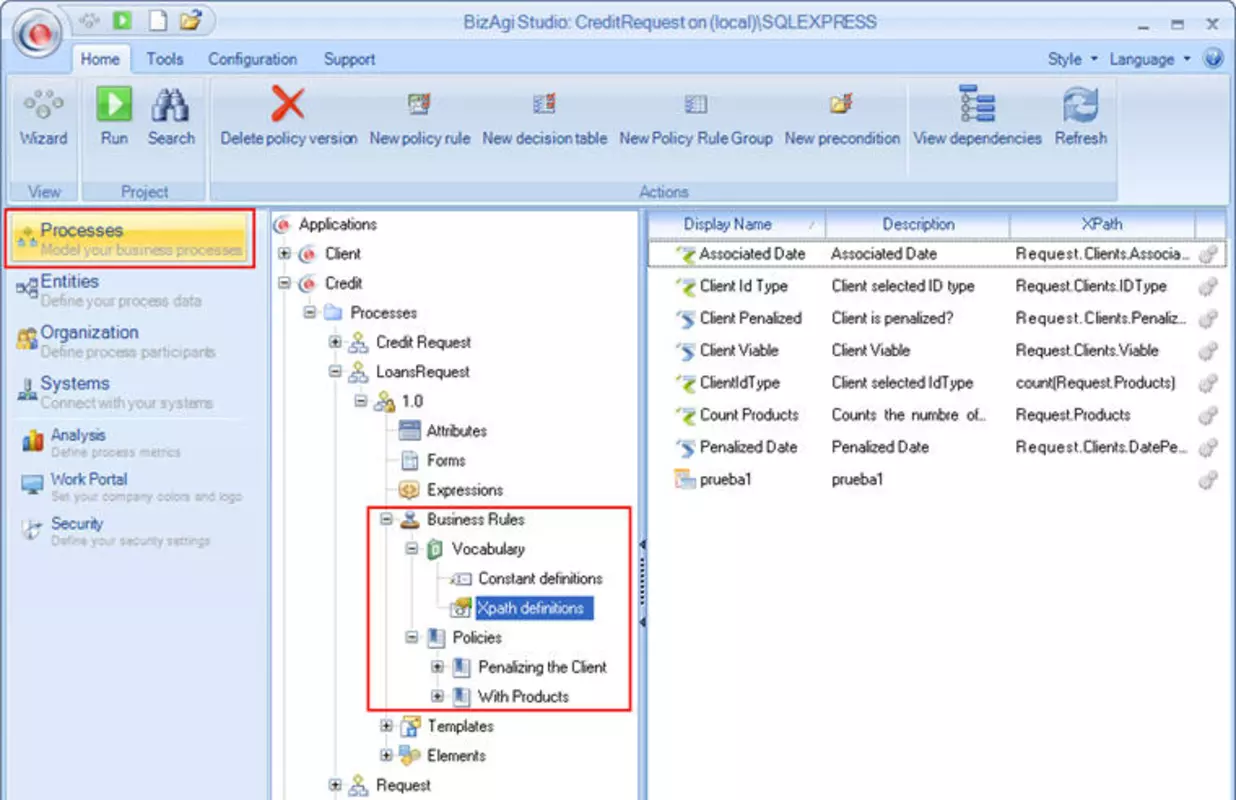1236x800 pixels.
Task: Open the Support ribbon tab
Action: tap(349, 59)
